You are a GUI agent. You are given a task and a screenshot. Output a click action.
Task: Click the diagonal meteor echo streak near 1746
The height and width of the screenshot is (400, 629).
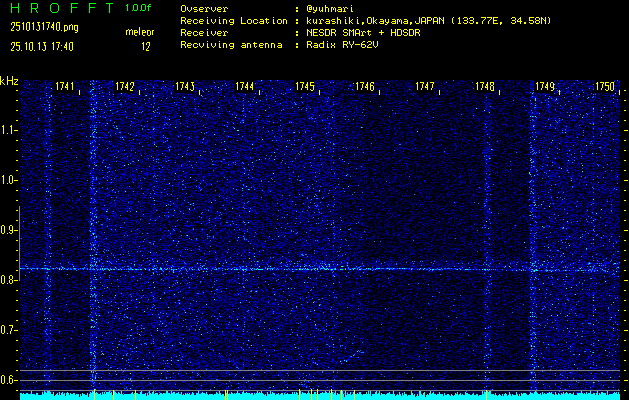pyautogui.click(x=354, y=356)
